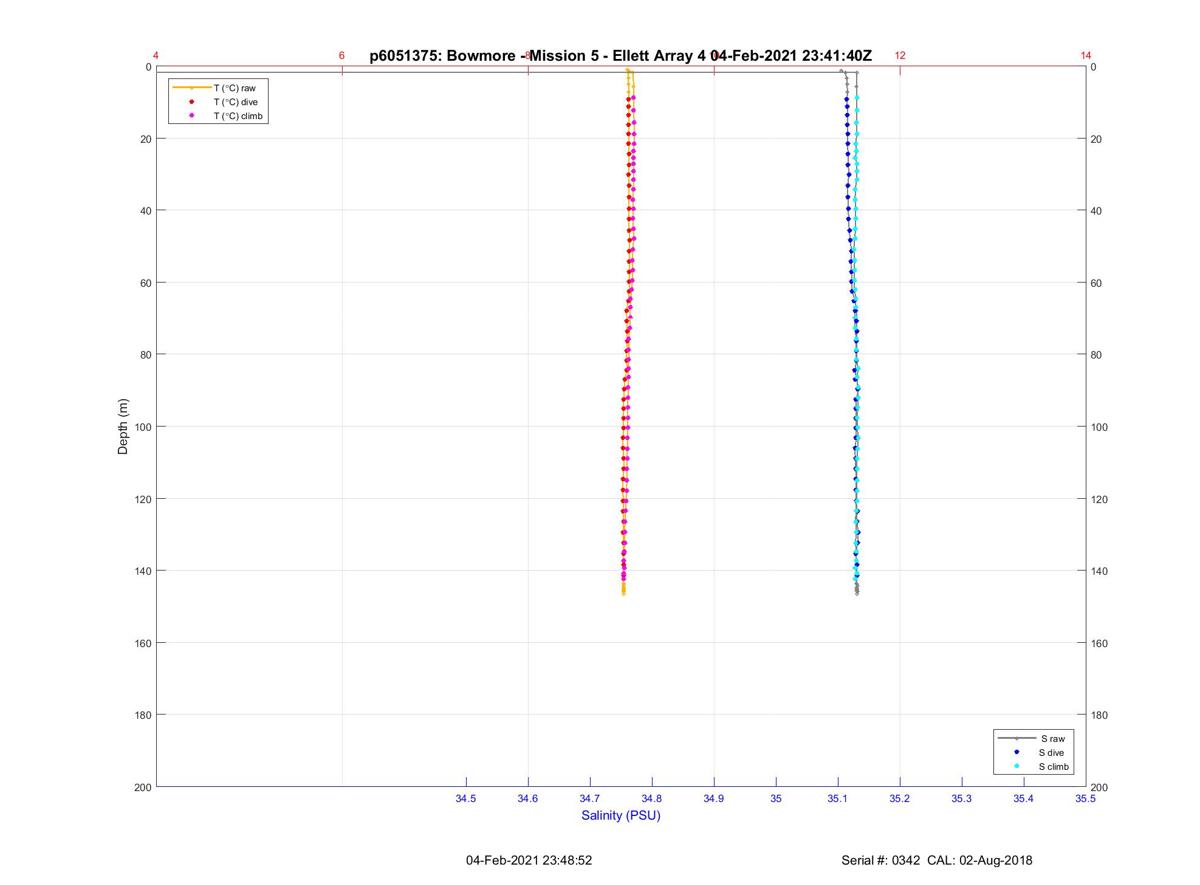The height and width of the screenshot is (885, 1200).
Task: Click the 20 tick on right depth axis
Action: pos(1097,139)
